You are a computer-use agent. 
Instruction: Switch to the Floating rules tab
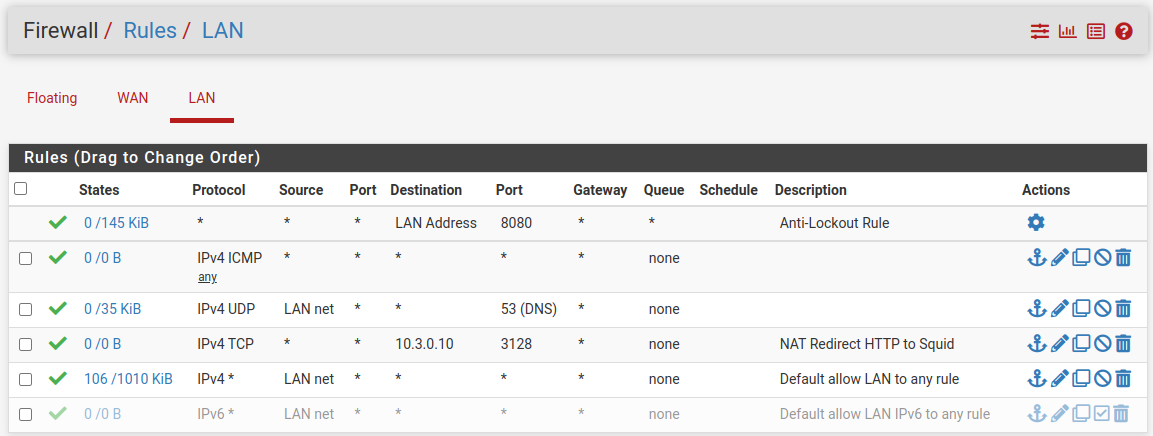tap(52, 98)
